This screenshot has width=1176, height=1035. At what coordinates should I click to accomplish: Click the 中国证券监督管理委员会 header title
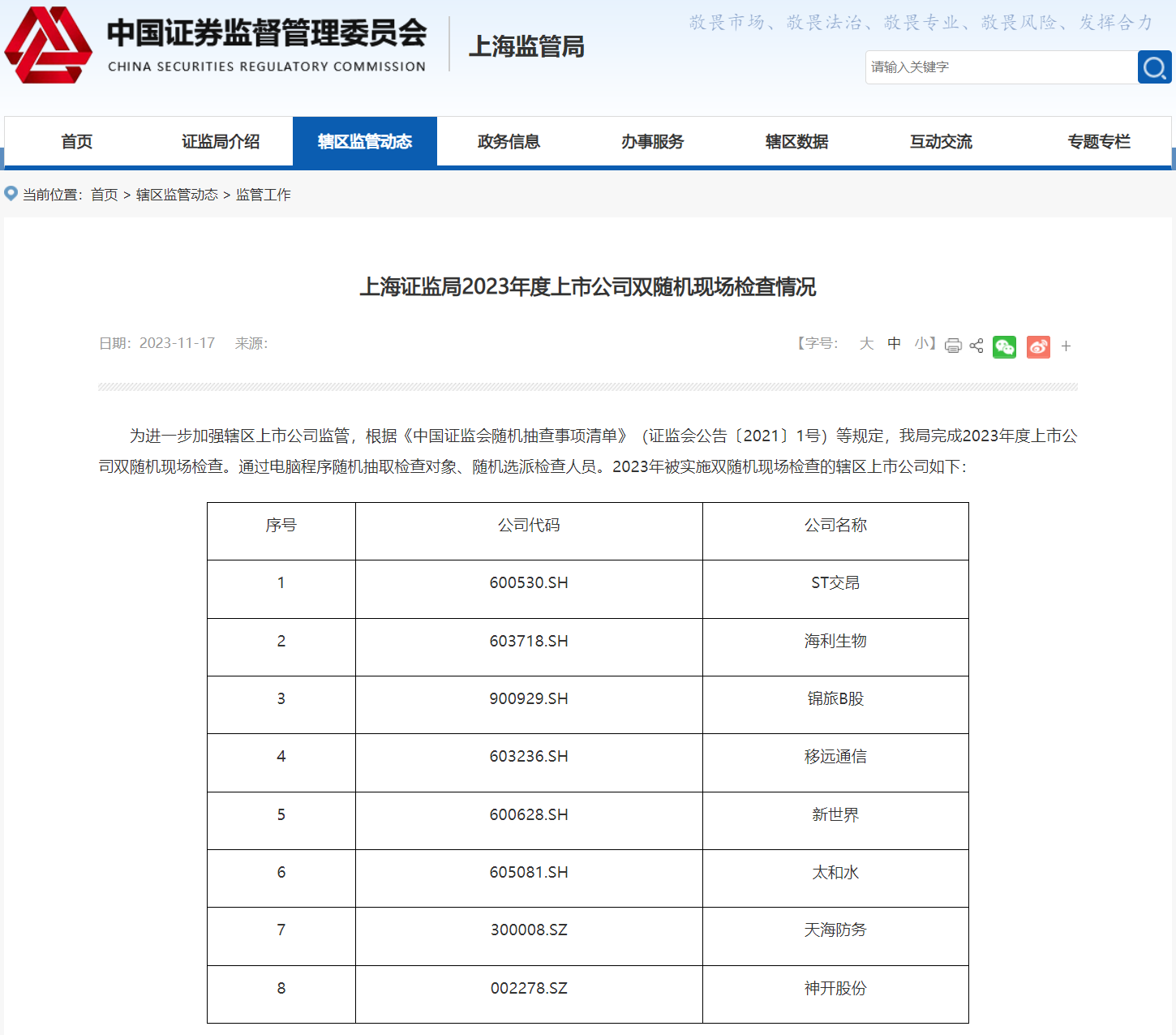(x=267, y=33)
